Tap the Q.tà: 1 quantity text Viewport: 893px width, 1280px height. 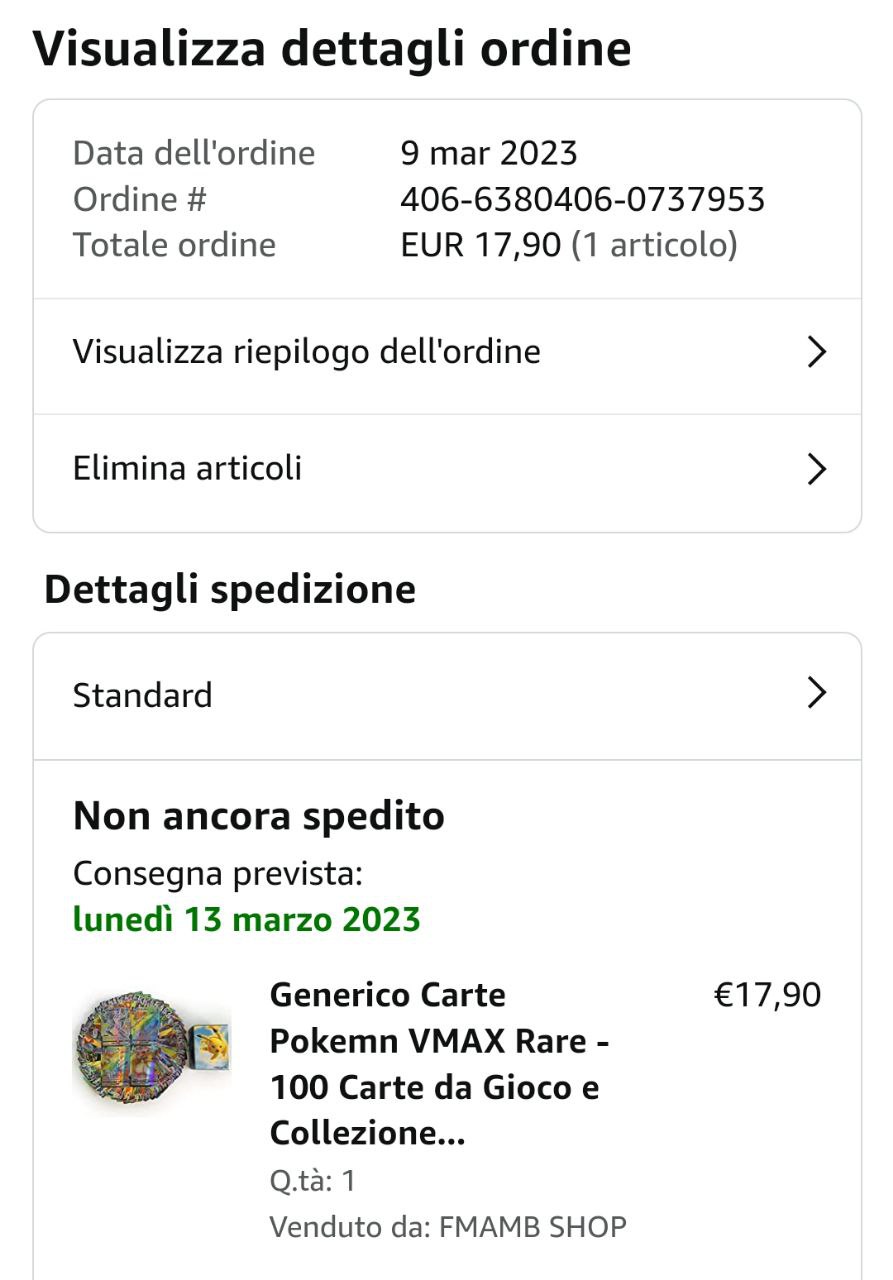click(x=313, y=1181)
